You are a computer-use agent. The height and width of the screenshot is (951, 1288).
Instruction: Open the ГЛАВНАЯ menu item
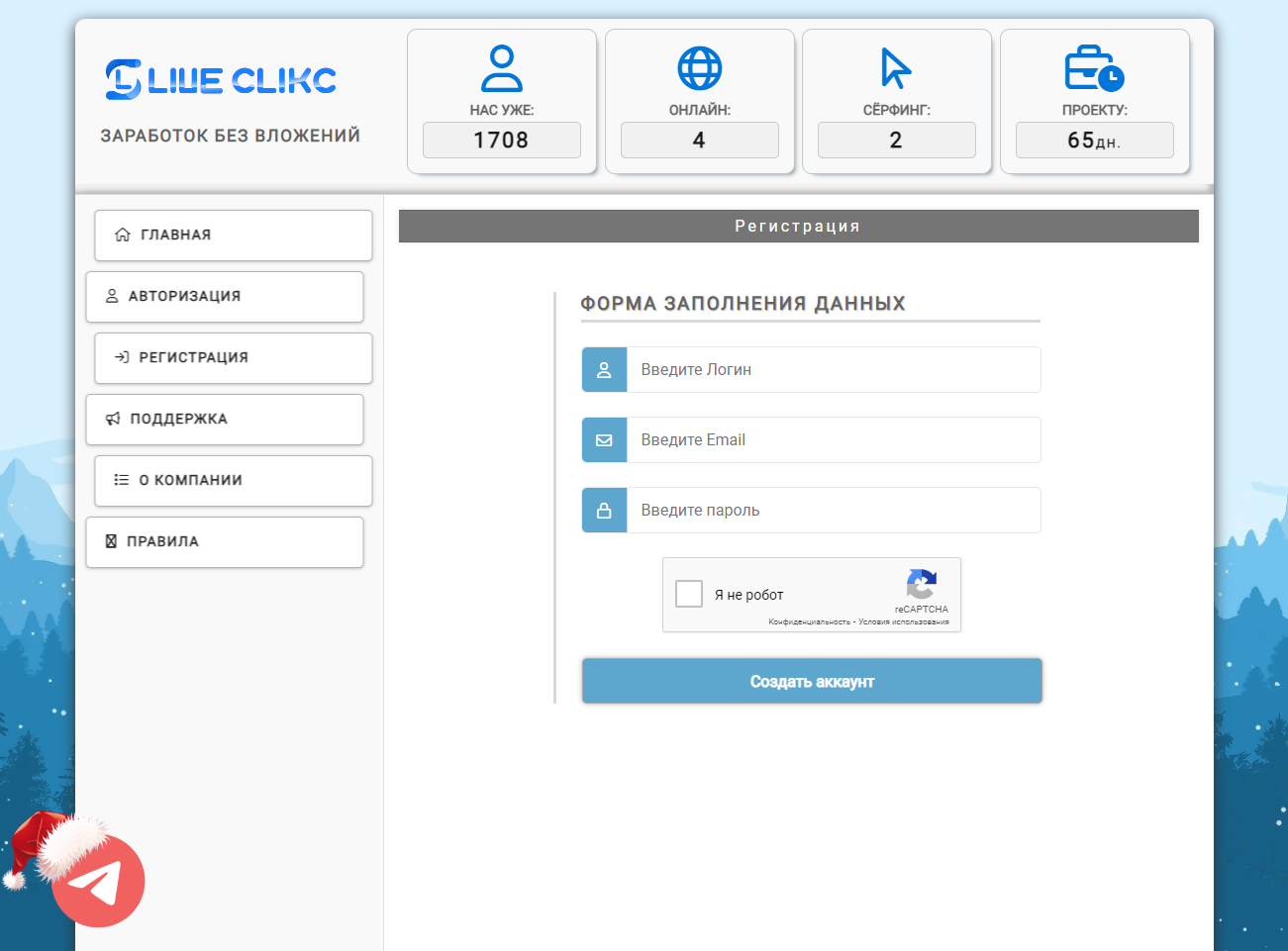pos(234,236)
